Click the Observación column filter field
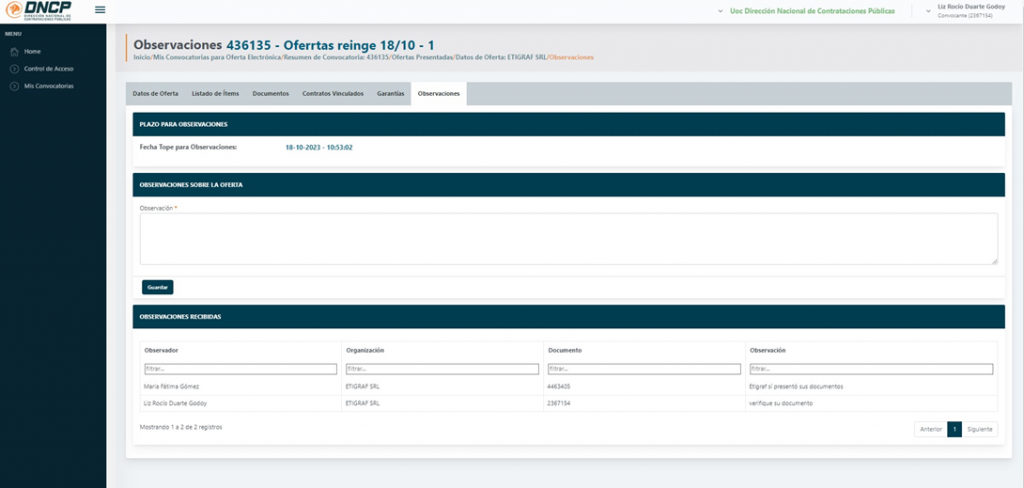 point(871,369)
